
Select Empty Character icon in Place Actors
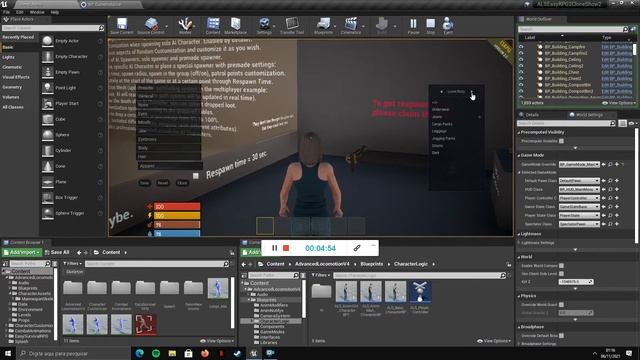tap(48, 57)
